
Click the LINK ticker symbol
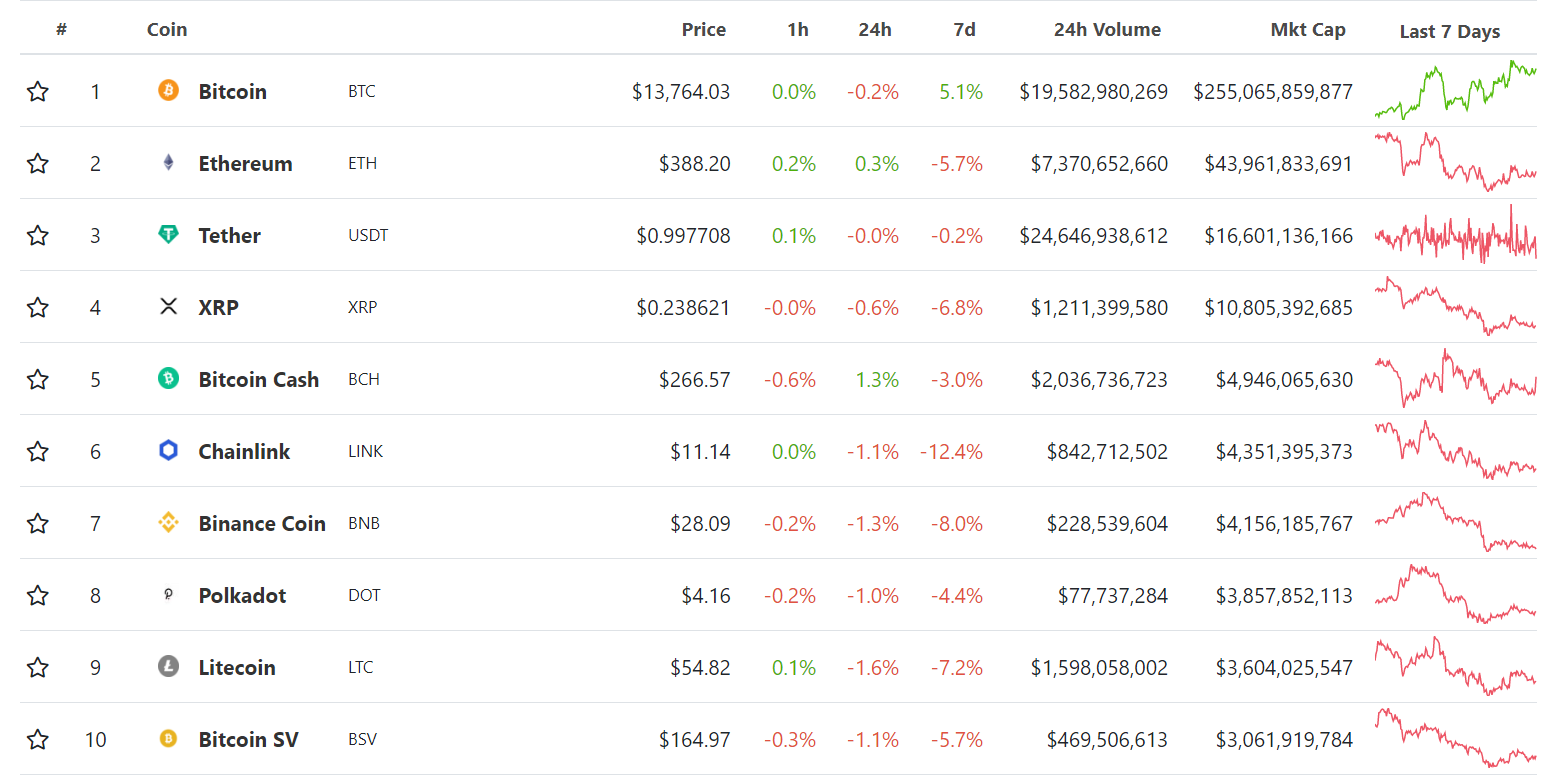tap(366, 452)
